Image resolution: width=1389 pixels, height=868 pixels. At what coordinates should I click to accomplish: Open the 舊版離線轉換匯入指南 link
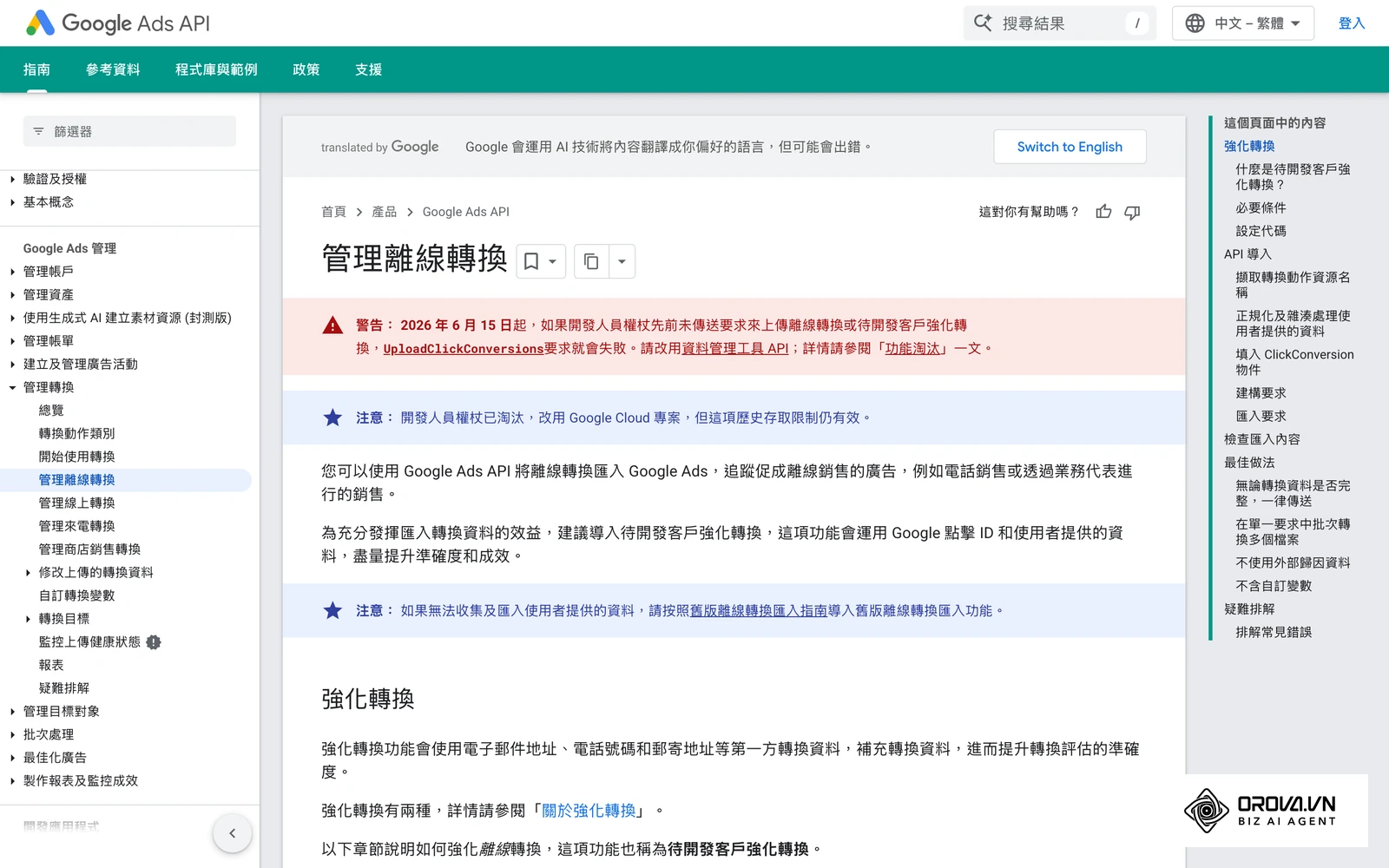coord(759,611)
